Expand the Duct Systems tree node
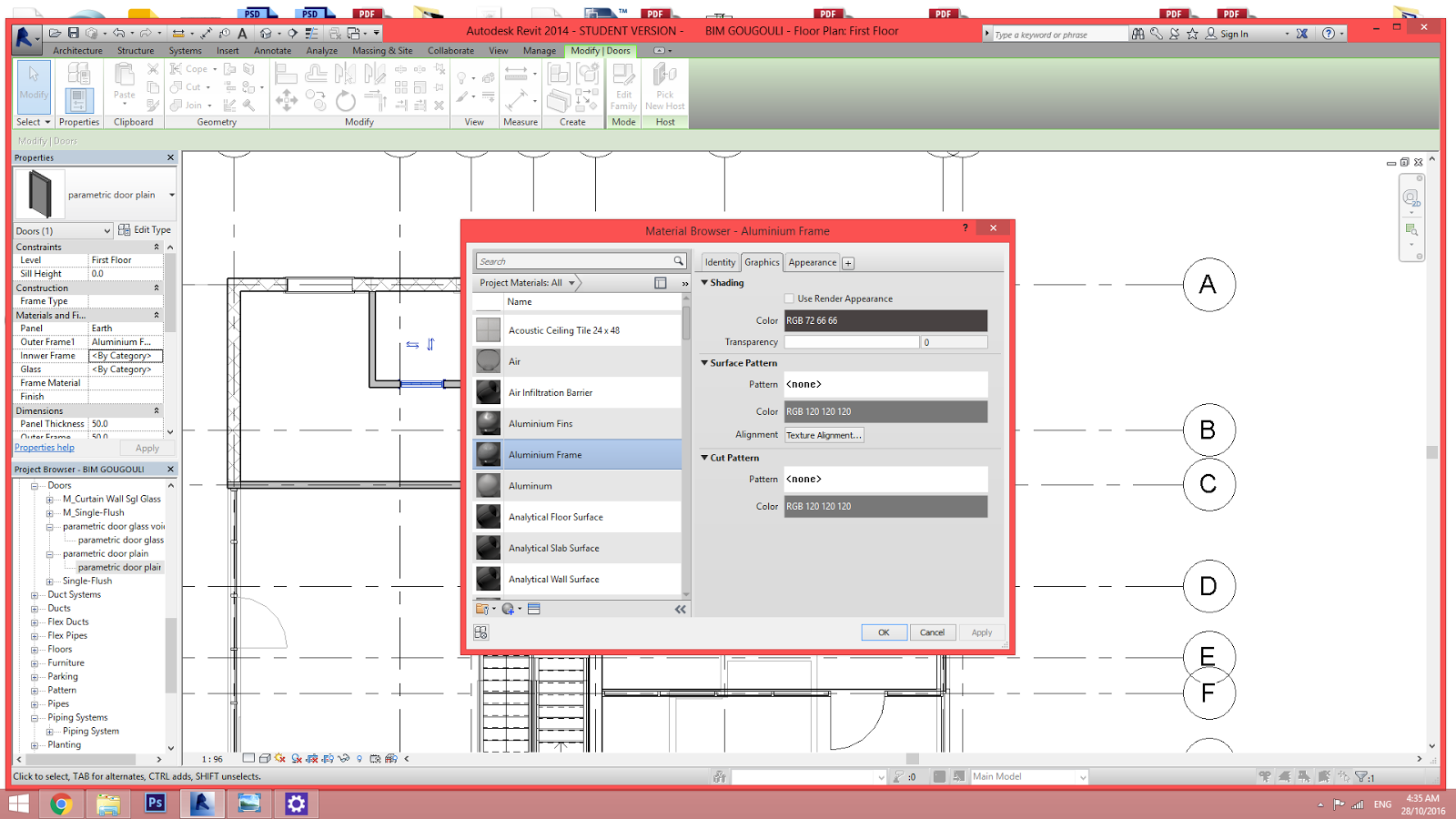The width and height of the screenshot is (1456, 819). coord(35,595)
